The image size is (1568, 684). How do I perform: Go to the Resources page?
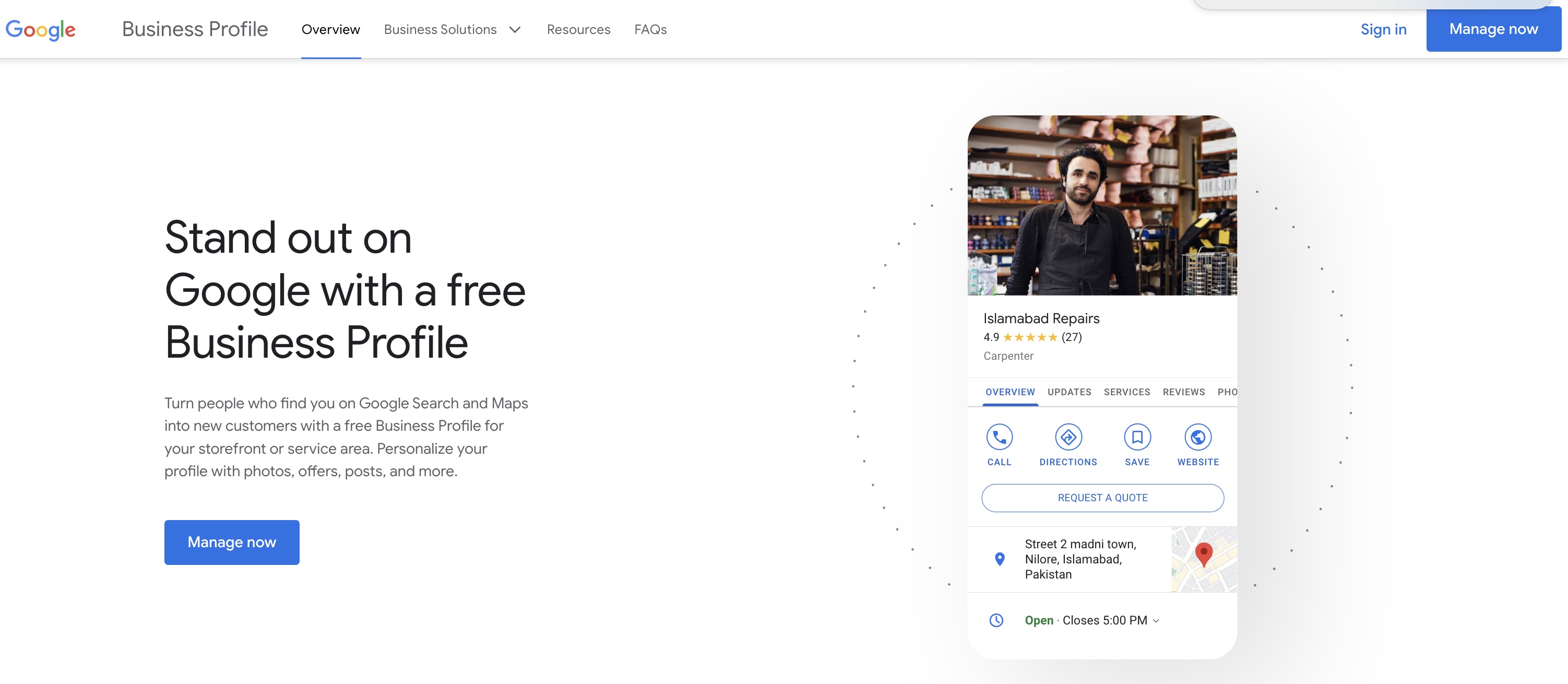point(578,29)
